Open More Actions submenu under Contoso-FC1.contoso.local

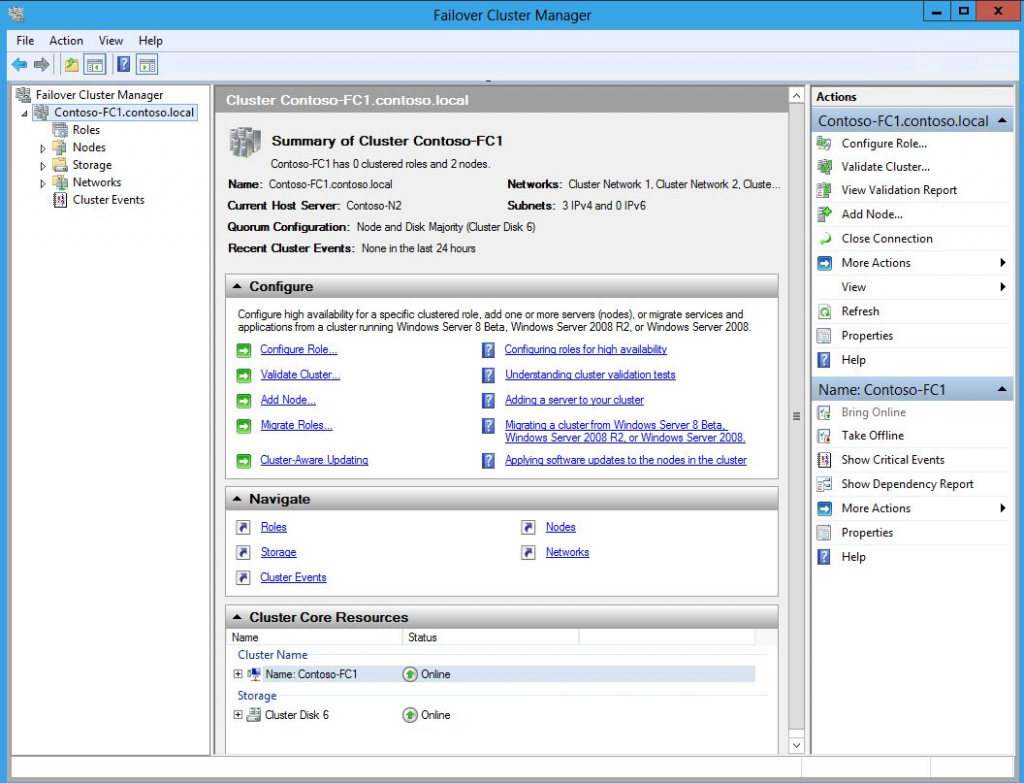click(912, 263)
